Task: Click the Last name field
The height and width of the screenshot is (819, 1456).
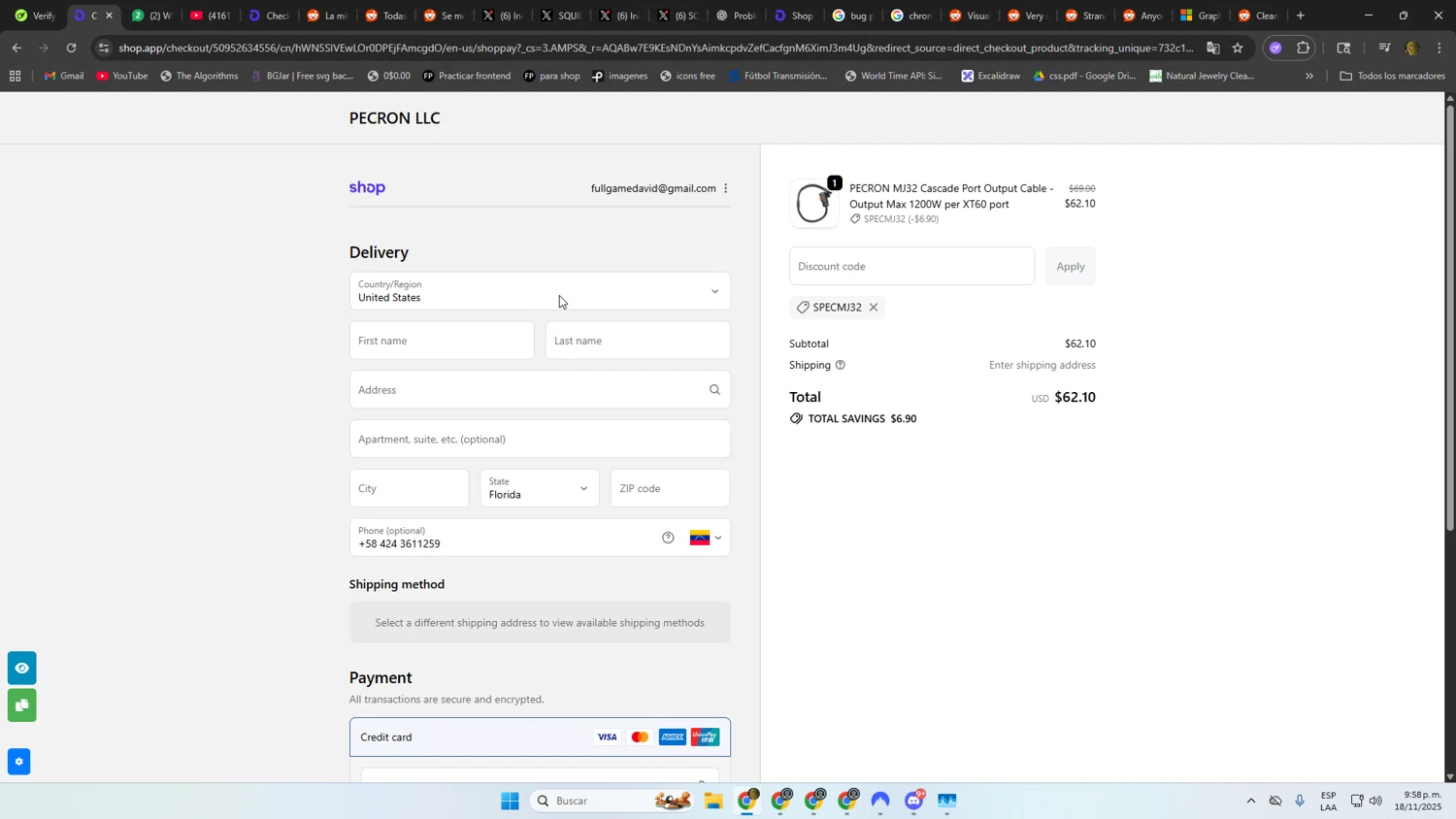Action: (x=638, y=341)
